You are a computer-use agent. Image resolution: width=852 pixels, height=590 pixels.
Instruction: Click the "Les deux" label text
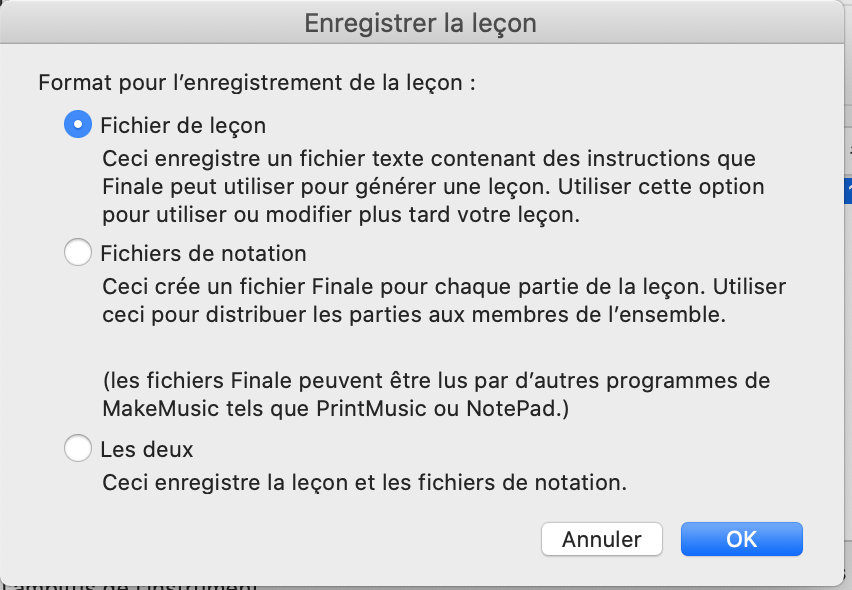click(x=147, y=449)
